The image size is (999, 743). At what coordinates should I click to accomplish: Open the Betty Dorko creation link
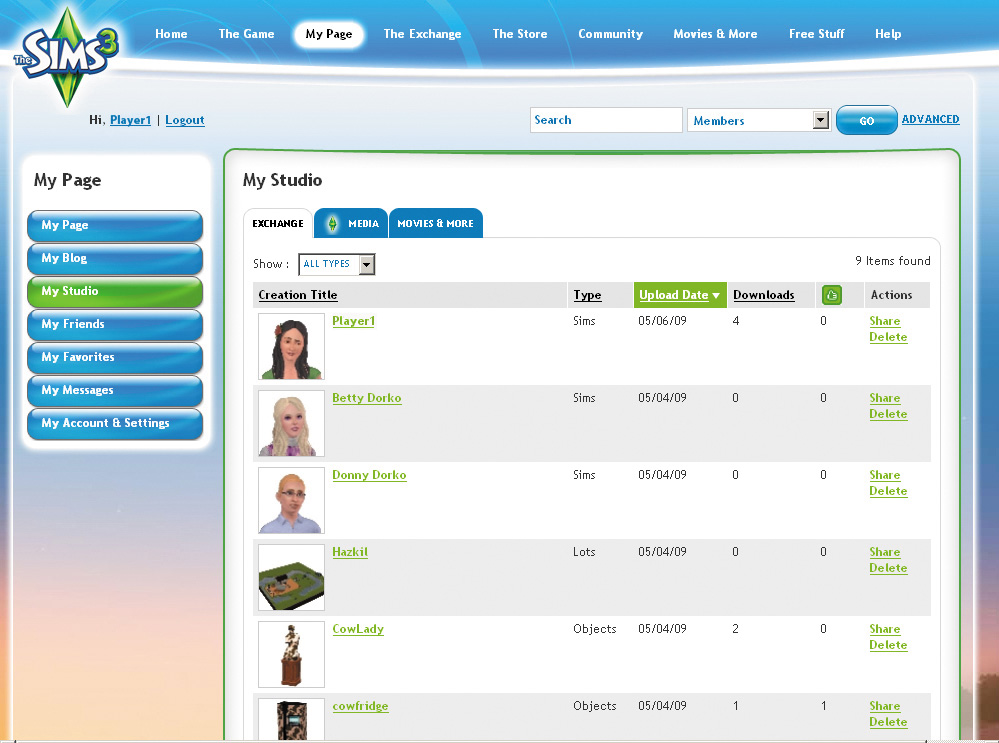[x=366, y=398]
